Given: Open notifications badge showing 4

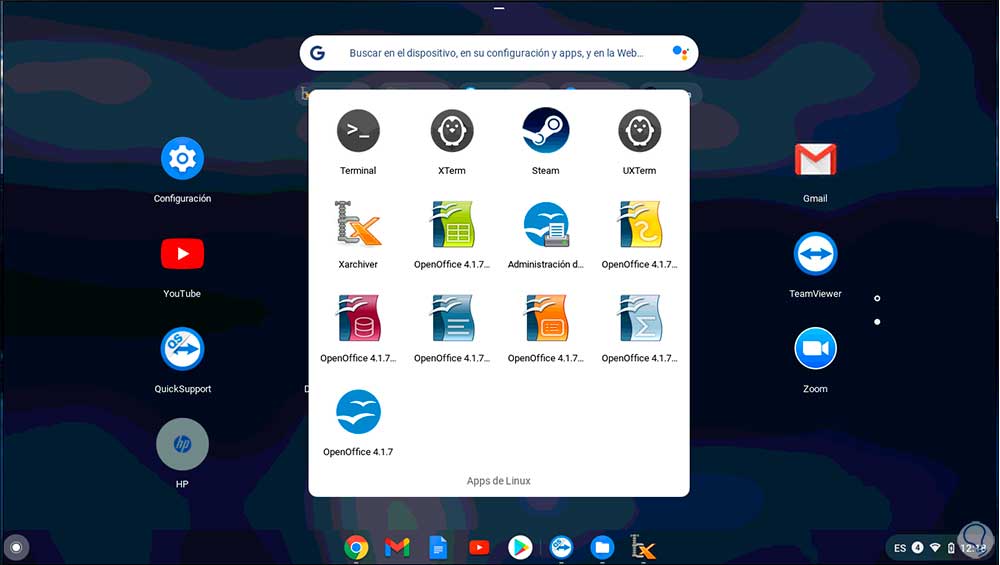Looking at the screenshot, I should click(917, 547).
